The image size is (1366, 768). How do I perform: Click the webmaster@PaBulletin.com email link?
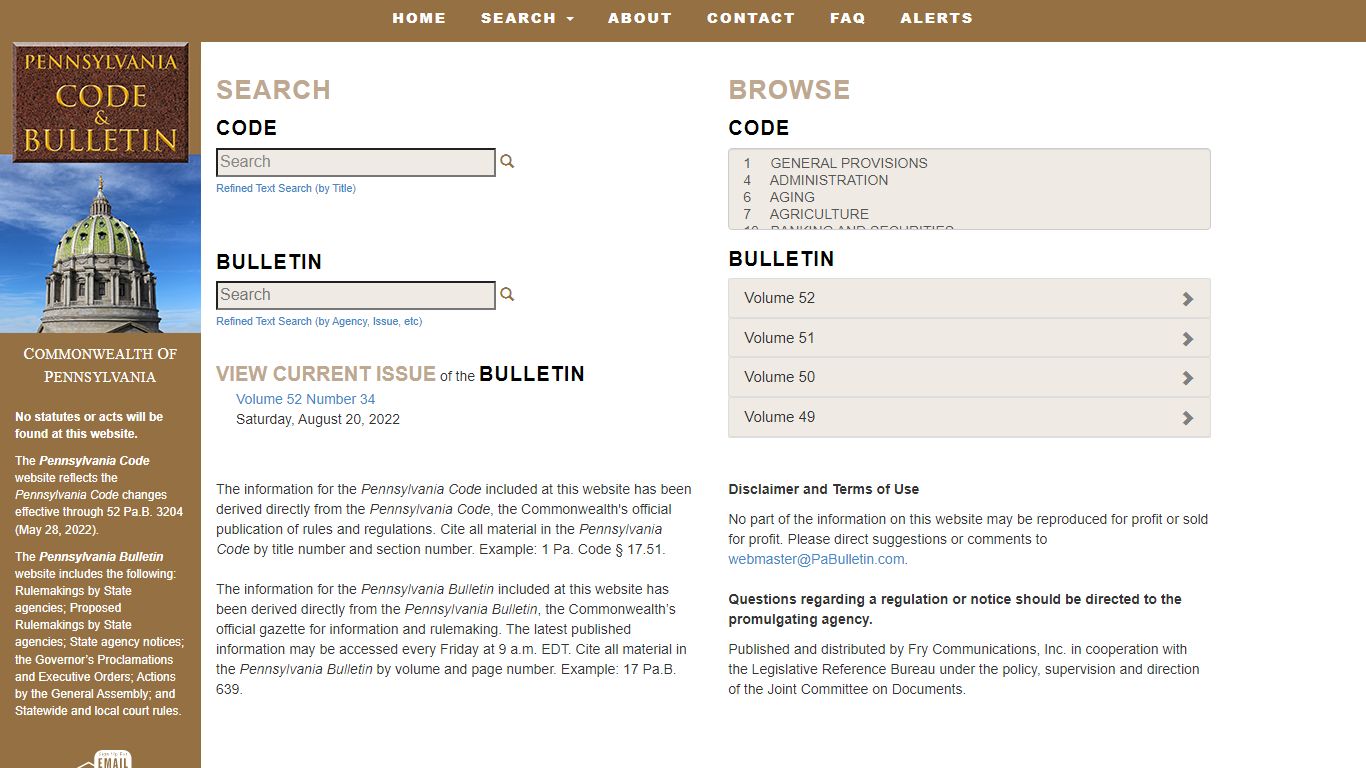[x=816, y=559]
